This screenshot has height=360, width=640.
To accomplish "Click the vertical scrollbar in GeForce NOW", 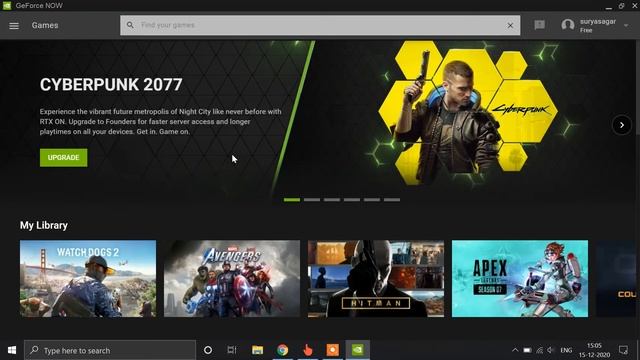I will point(637,87).
